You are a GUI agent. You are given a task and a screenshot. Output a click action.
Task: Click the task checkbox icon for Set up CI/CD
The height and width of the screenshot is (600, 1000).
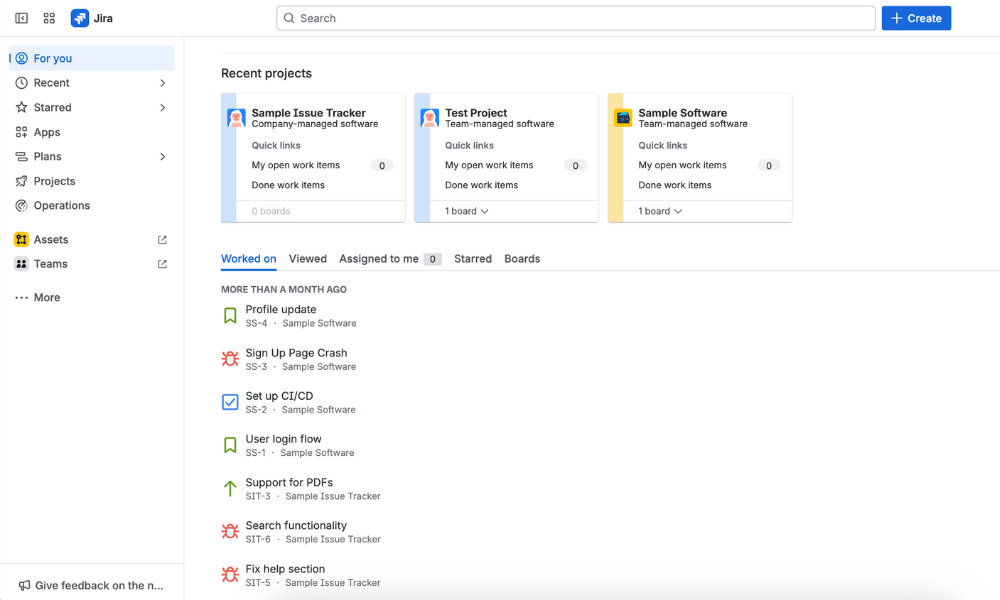point(230,402)
